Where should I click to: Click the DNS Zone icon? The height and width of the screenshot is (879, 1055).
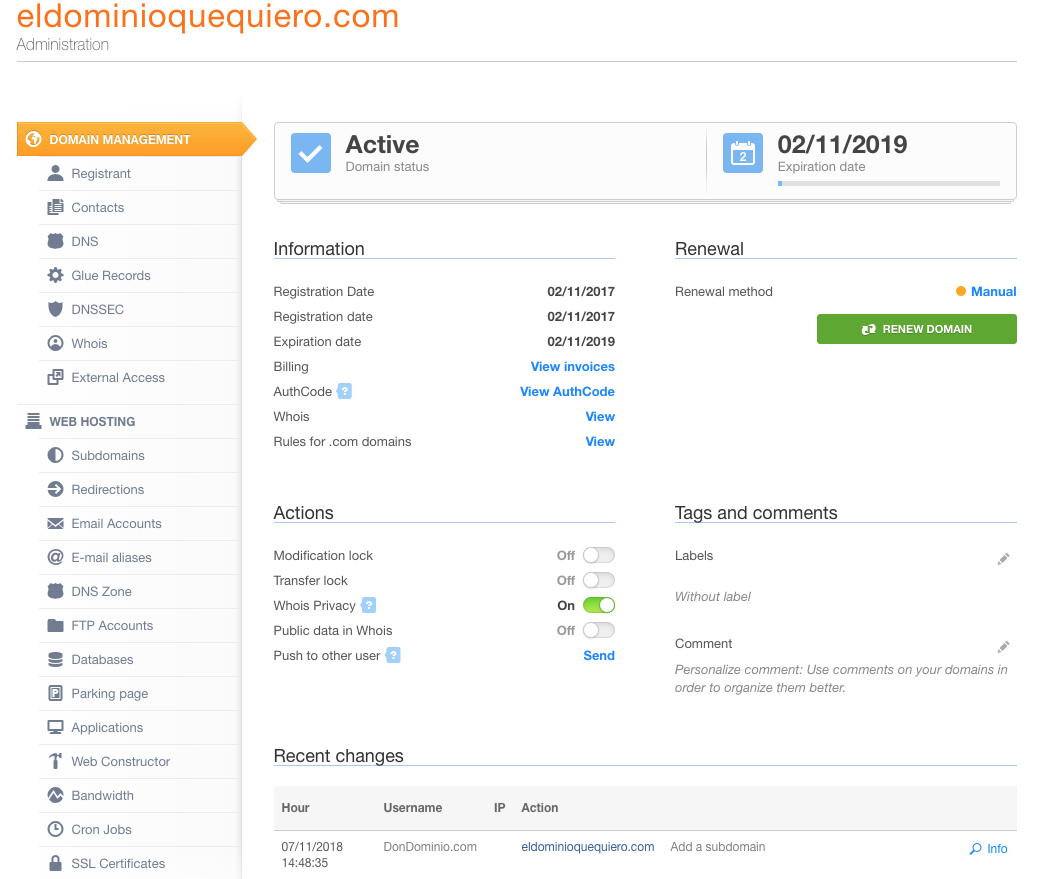(55, 591)
